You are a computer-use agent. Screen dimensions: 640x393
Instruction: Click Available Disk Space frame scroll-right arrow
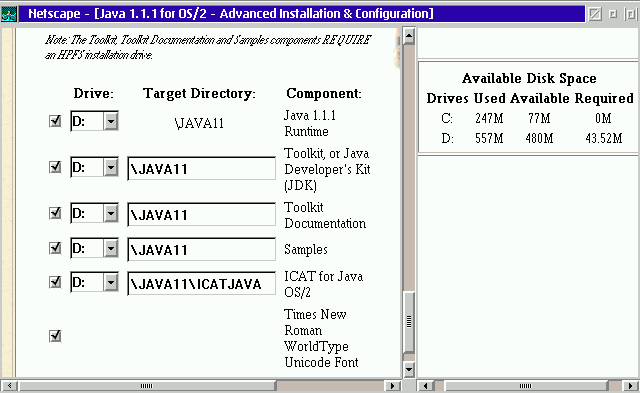pyautogui.click(x=630, y=386)
